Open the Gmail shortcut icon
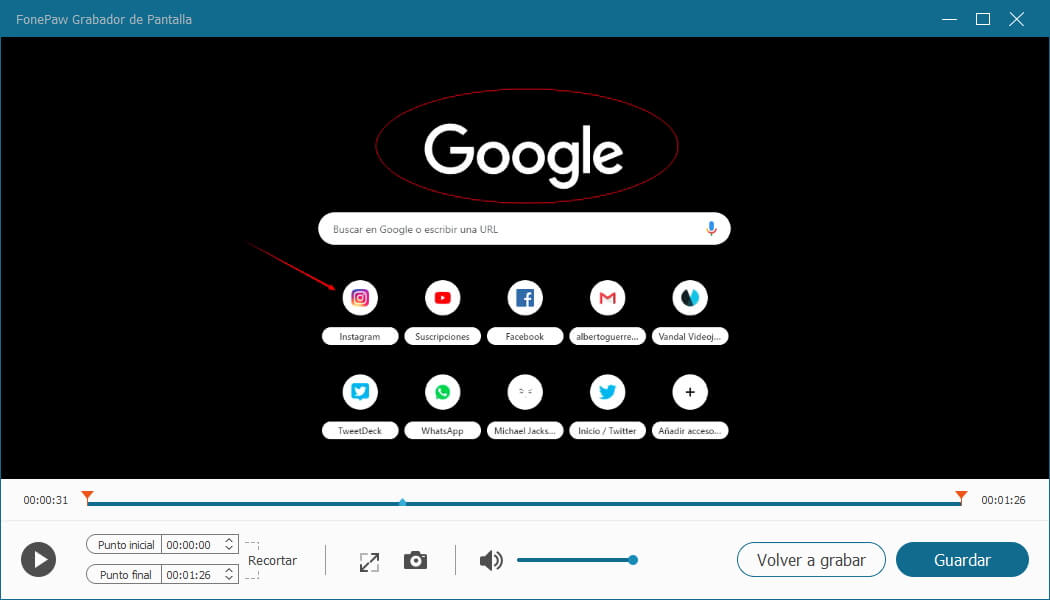Image resolution: width=1050 pixels, height=600 pixels. point(607,297)
